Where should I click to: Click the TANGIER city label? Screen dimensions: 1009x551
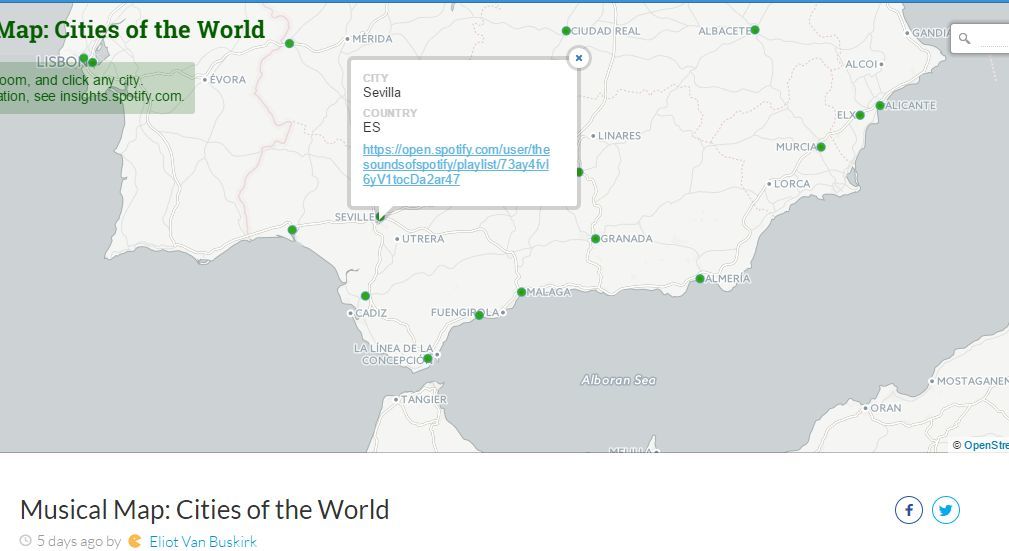point(424,400)
